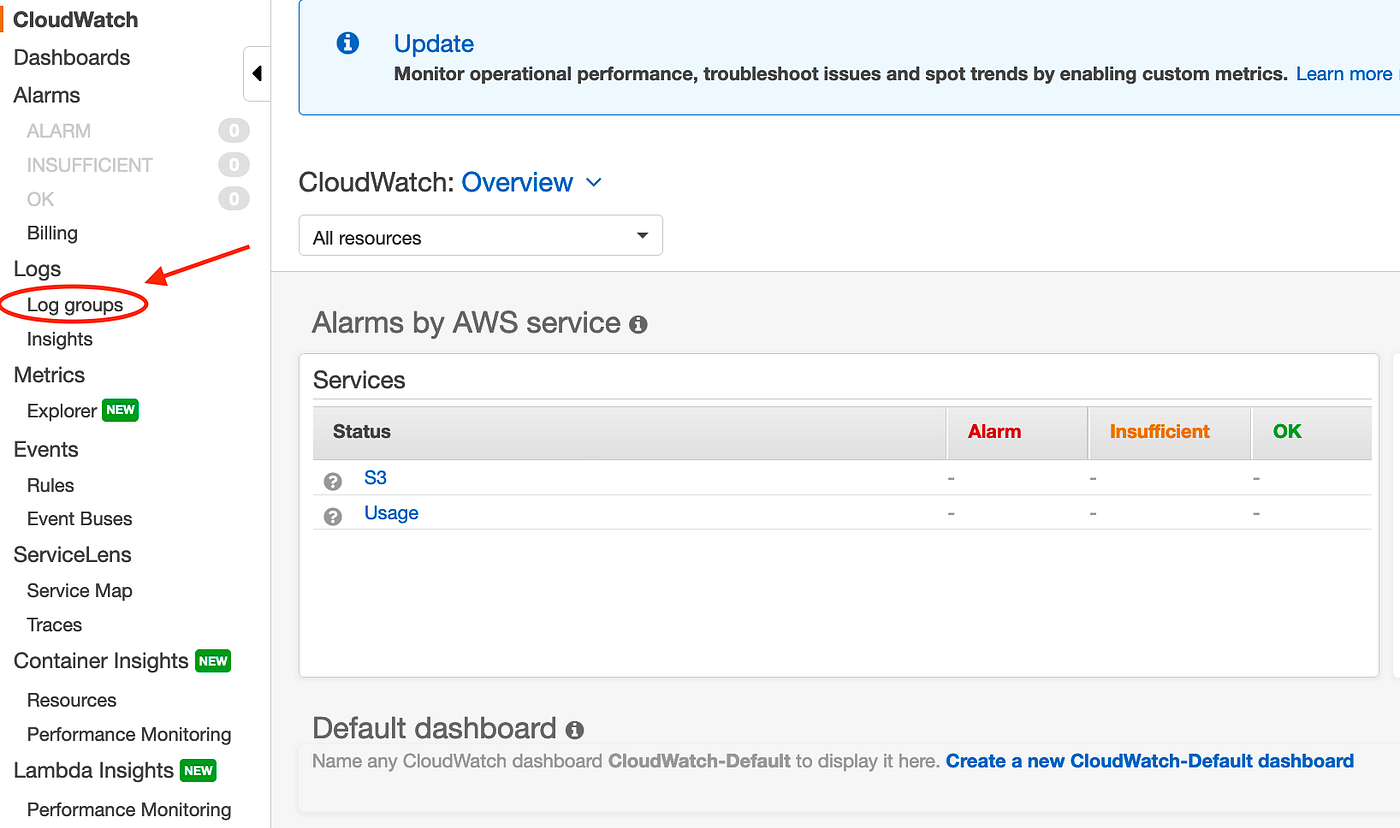Click the info icon in Update banner
This screenshot has width=1400, height=828.
[348, 43]
